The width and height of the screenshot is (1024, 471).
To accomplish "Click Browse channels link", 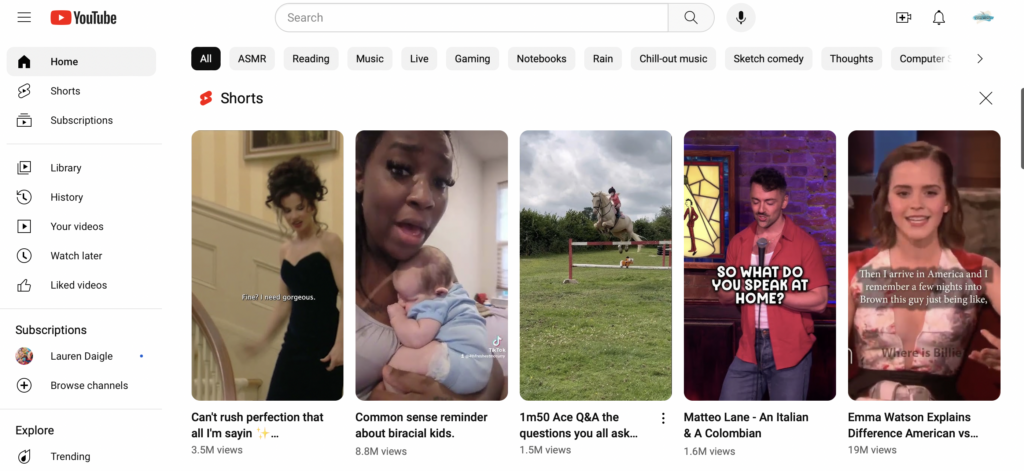I will 82,385.
